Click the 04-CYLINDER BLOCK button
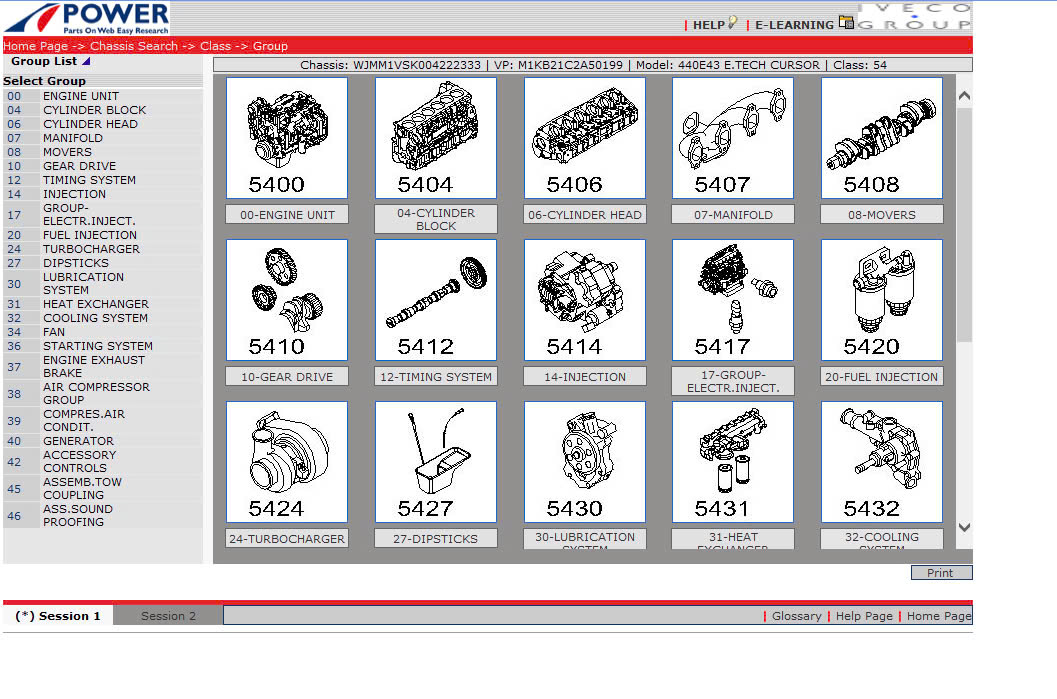Image resolution: width=1057 pixels, height=699 pixels. pyautogui.click(x=436, y=219)
